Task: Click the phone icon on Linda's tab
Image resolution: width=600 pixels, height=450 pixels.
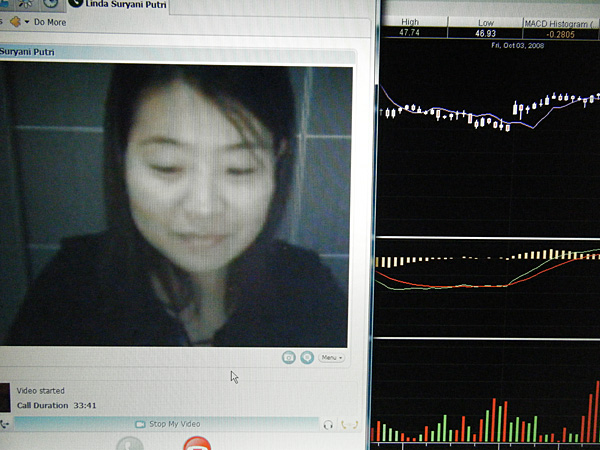Action: pyautogui.click(x=75, y=3)
